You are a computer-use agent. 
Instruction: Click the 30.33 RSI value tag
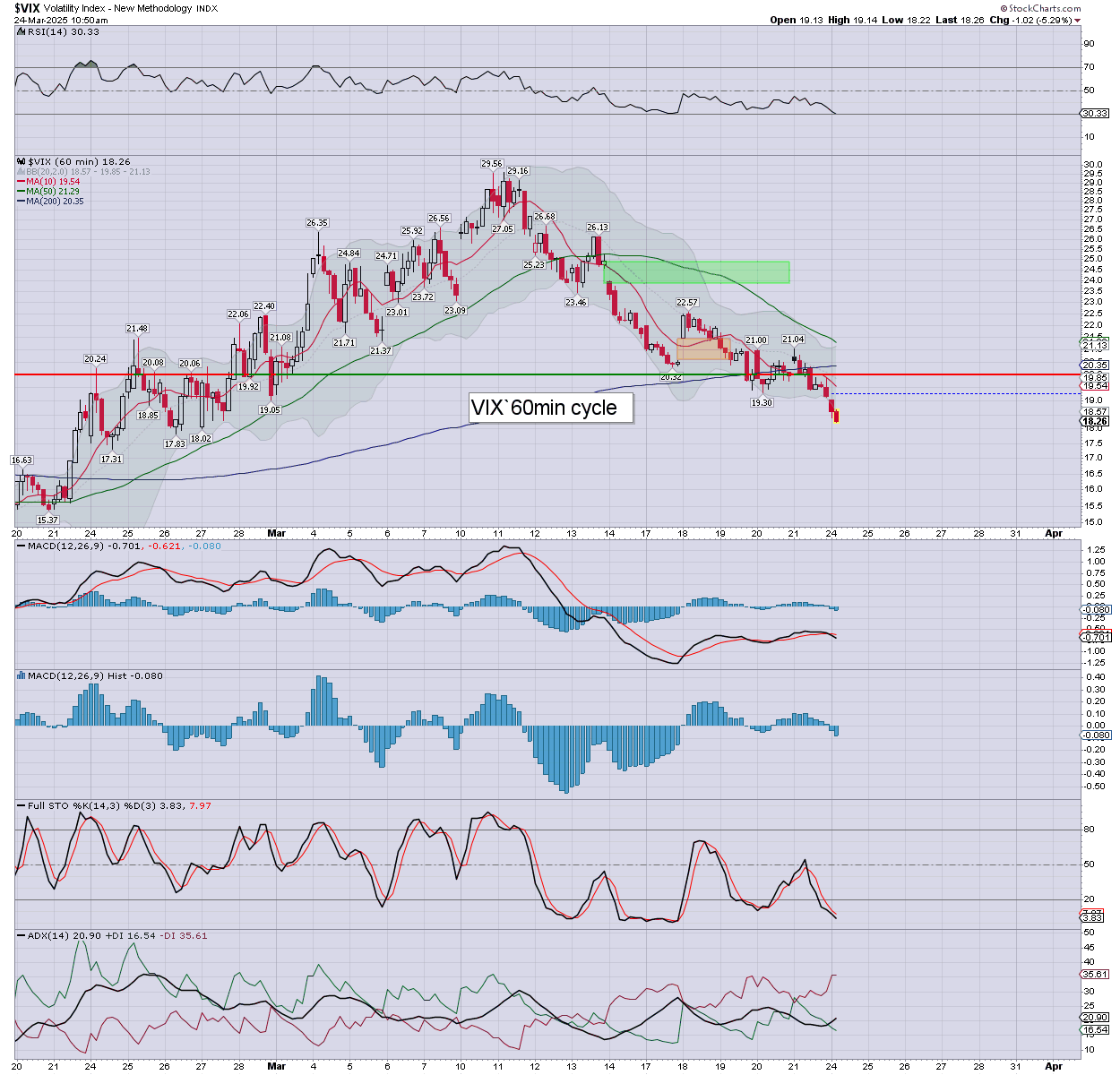point(1095,114)
